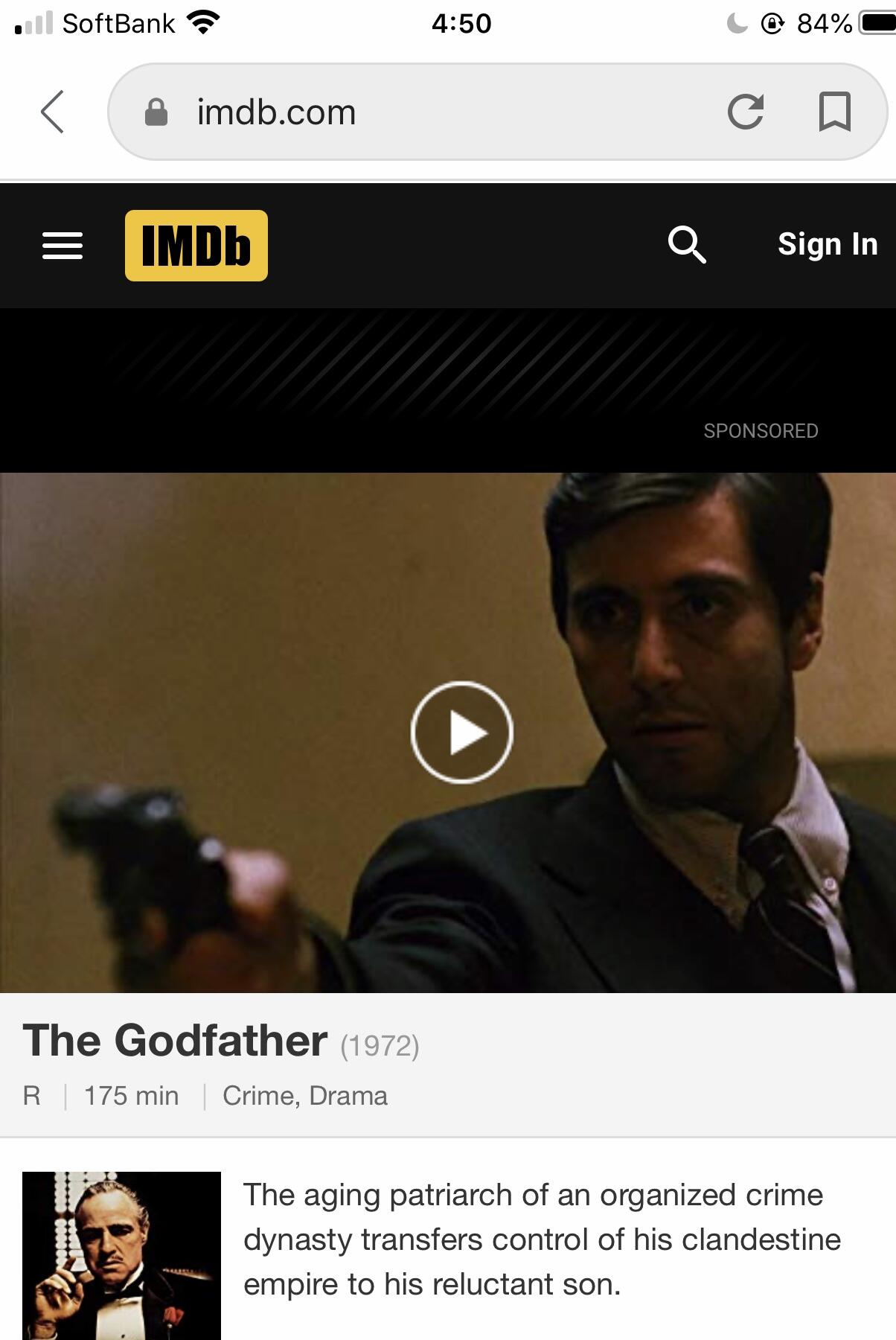Open The Godfather poster thumbnail
Screen dimensions: 896x1340
pos(121,1256)
